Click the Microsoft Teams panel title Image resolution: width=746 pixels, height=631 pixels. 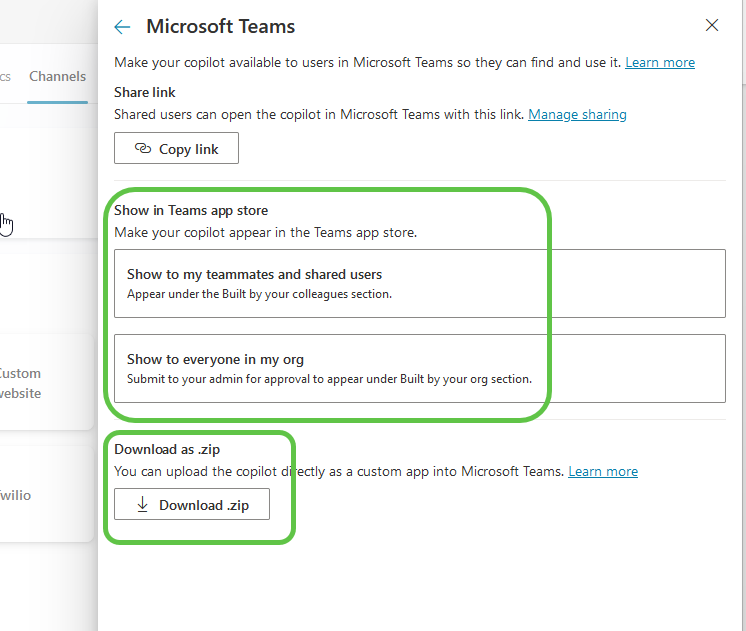(221, 27)
